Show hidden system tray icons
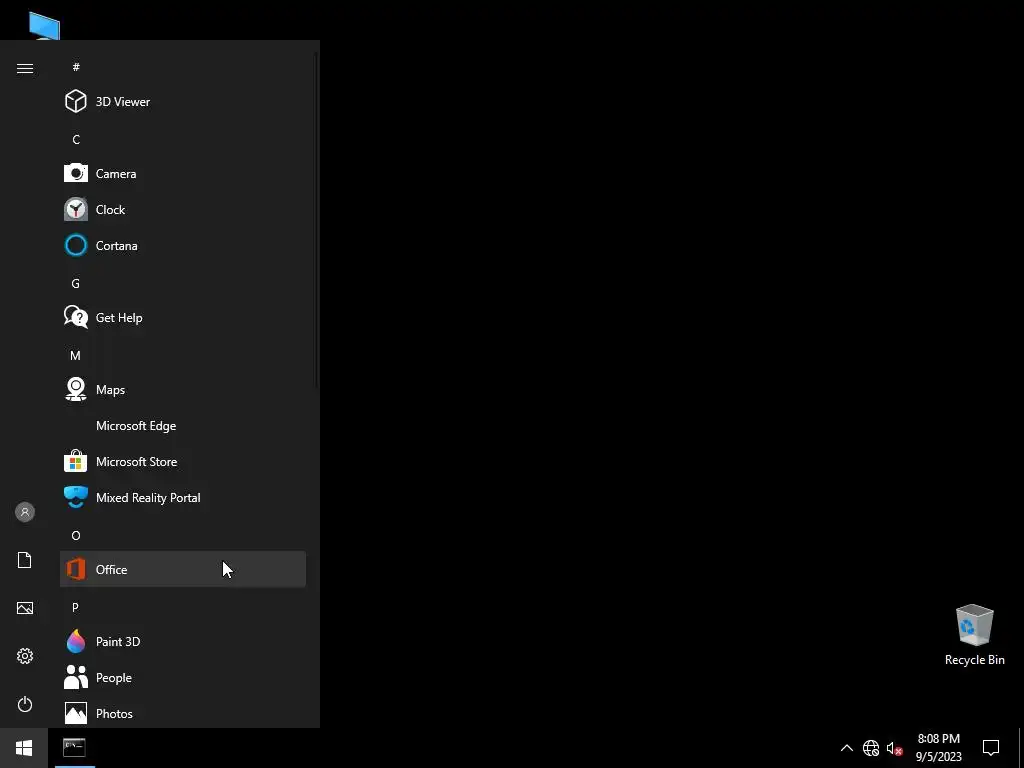The height and width of the screenshot is (768, 1024). tap(846, 748)
